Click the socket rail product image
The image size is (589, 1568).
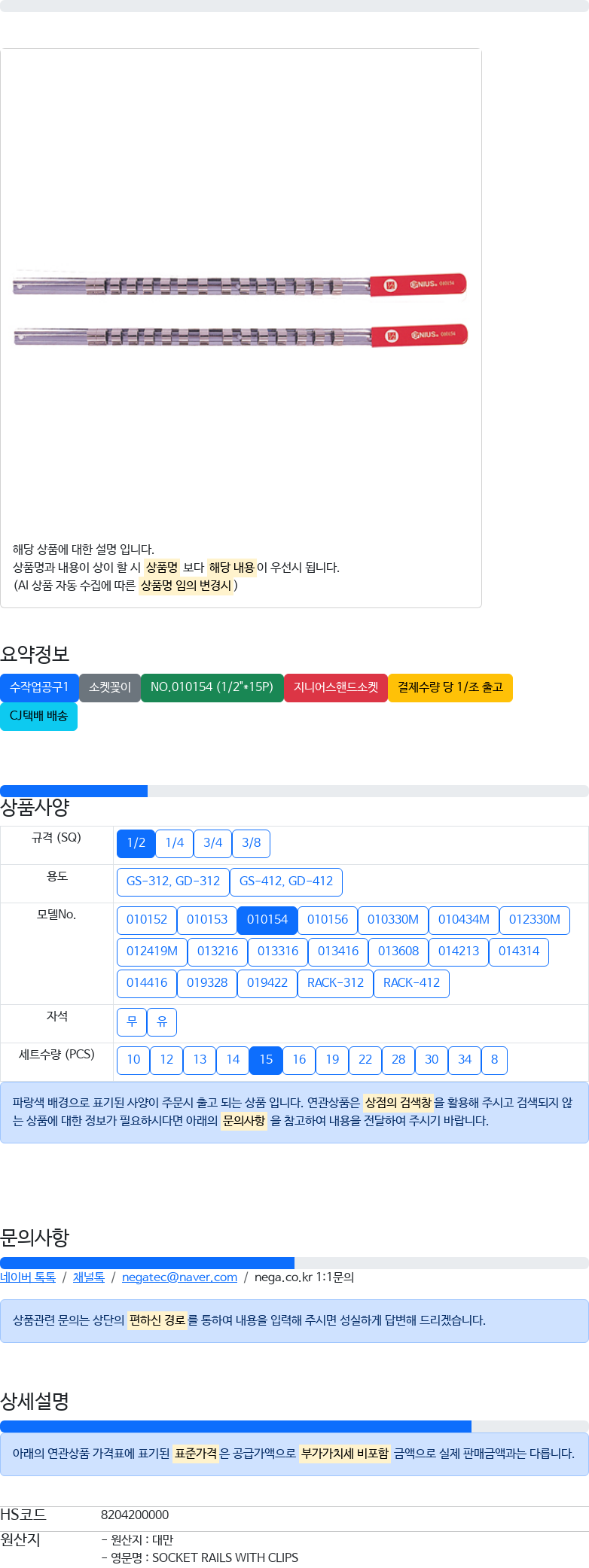click(240, 310)
